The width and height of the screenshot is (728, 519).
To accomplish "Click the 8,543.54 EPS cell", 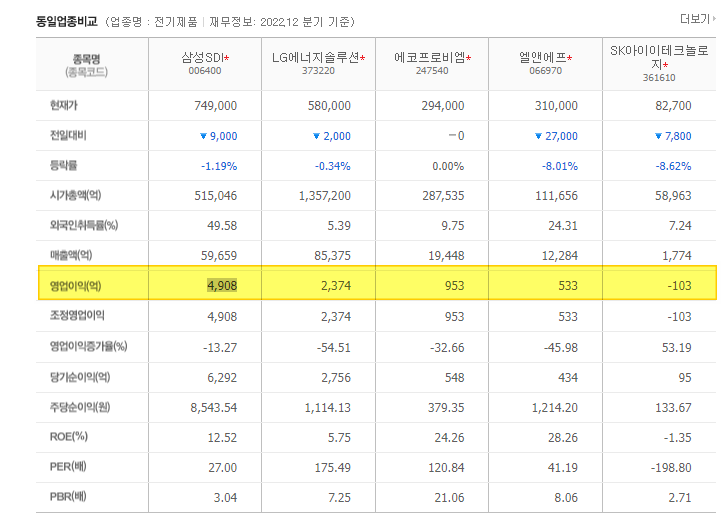I will coord(214,408).
